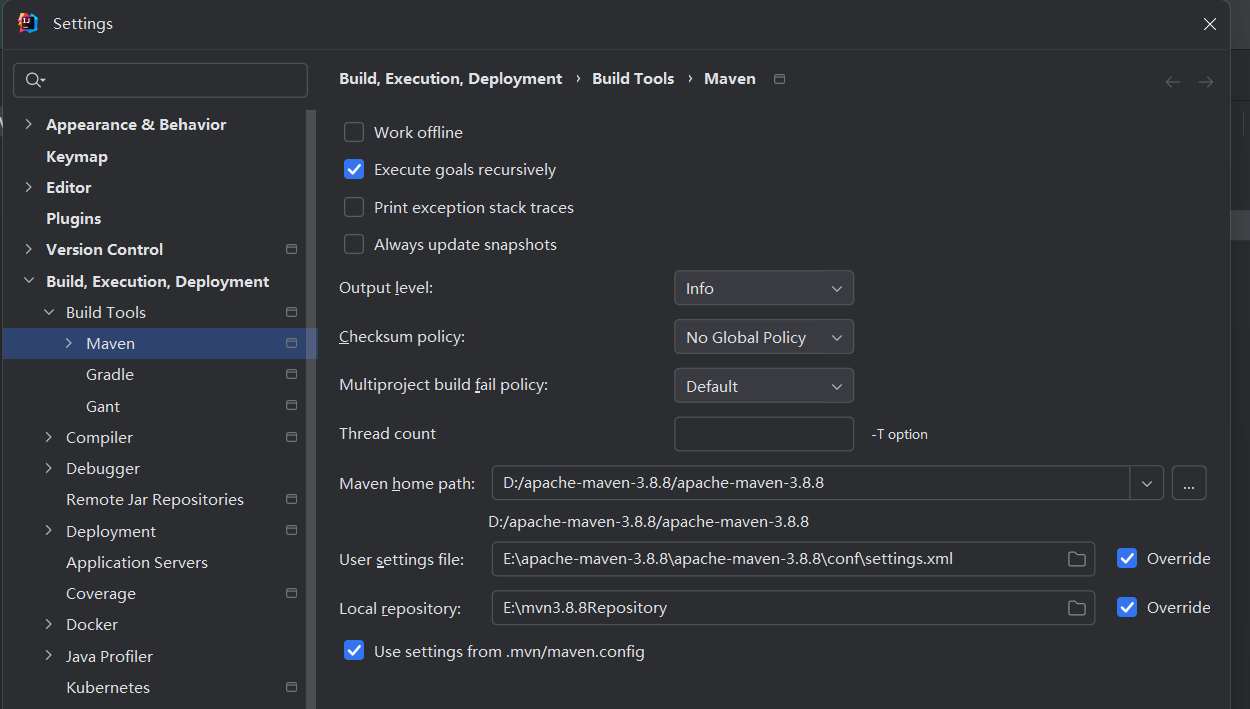The height and width of the screenshot is (709, 1250).
Task: Click project-level icon on Build Tools row
Action: [x=291, y=312]
